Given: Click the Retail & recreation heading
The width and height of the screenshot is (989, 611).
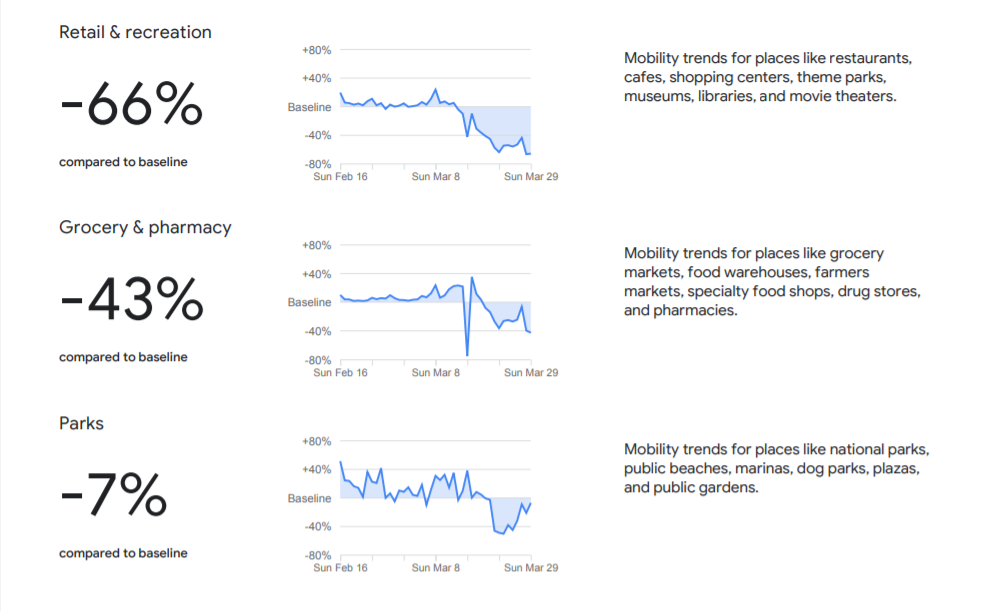Looking at the screenshot, I should click(135, 32).
